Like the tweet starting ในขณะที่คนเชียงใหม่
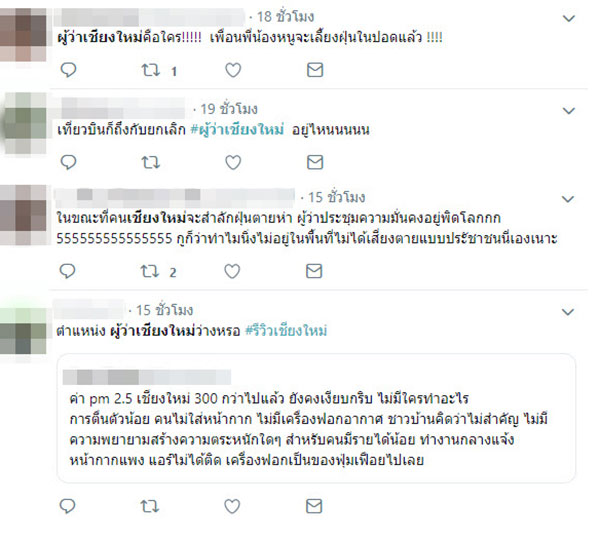Screen dimensions: 600x541 (232, 271)
